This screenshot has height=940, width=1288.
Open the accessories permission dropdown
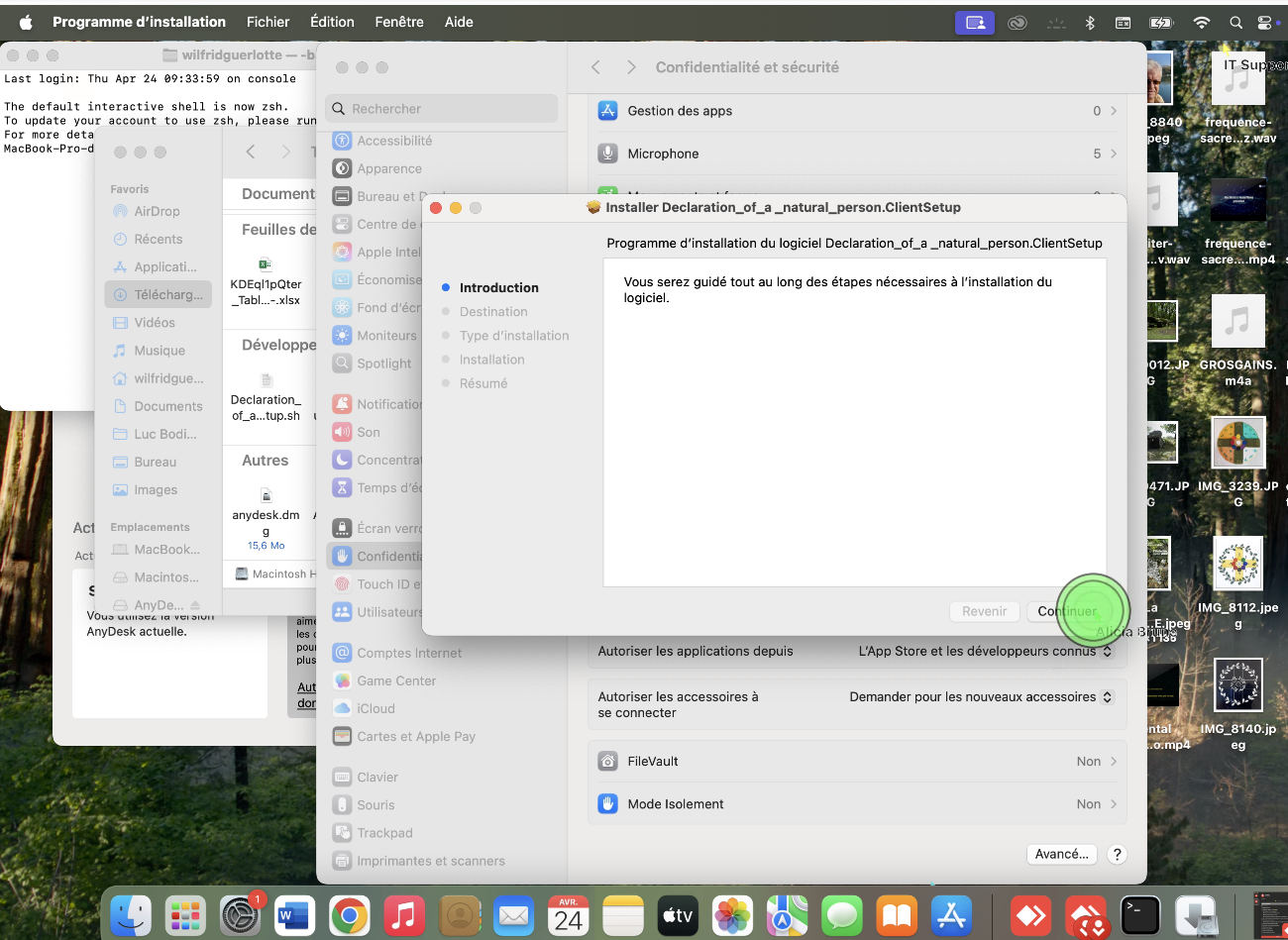point(981,697)
